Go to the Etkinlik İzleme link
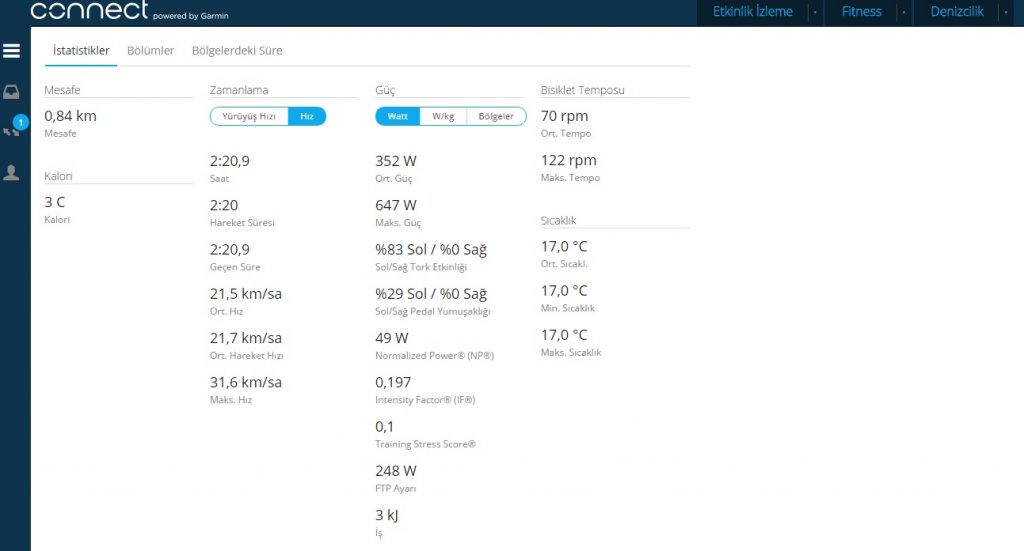Viewport: 1024px width, 551px height. tap(752, 12)
